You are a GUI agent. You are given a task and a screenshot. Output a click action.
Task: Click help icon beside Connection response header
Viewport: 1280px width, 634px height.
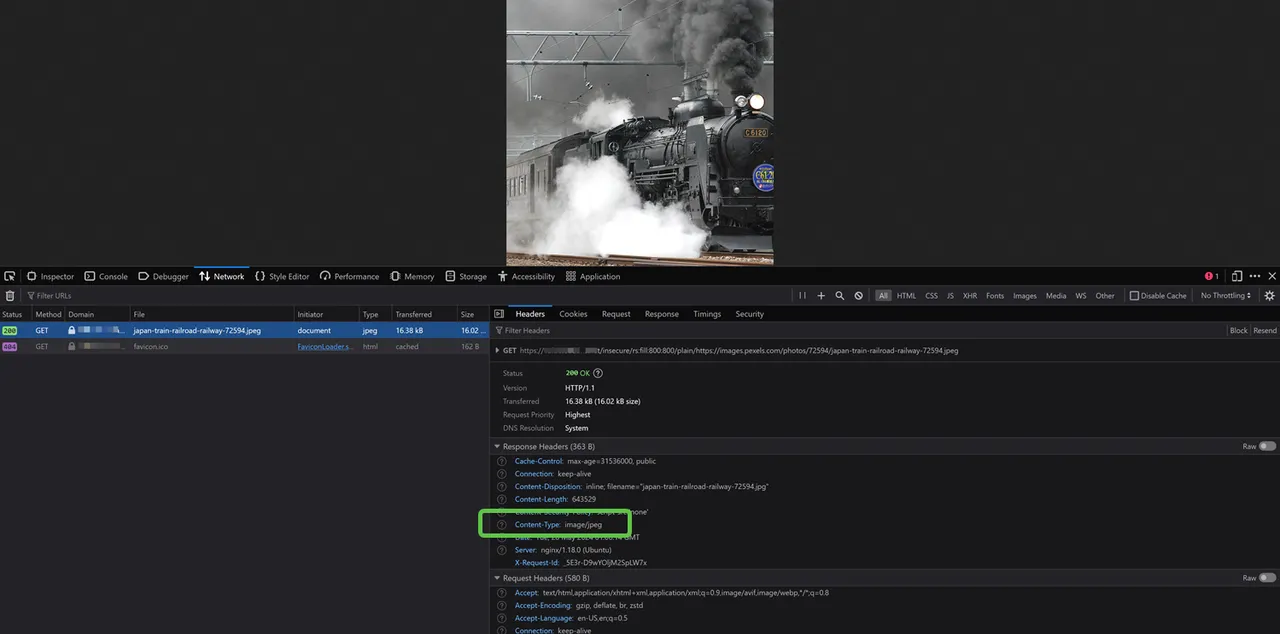(x=502, y=474)
